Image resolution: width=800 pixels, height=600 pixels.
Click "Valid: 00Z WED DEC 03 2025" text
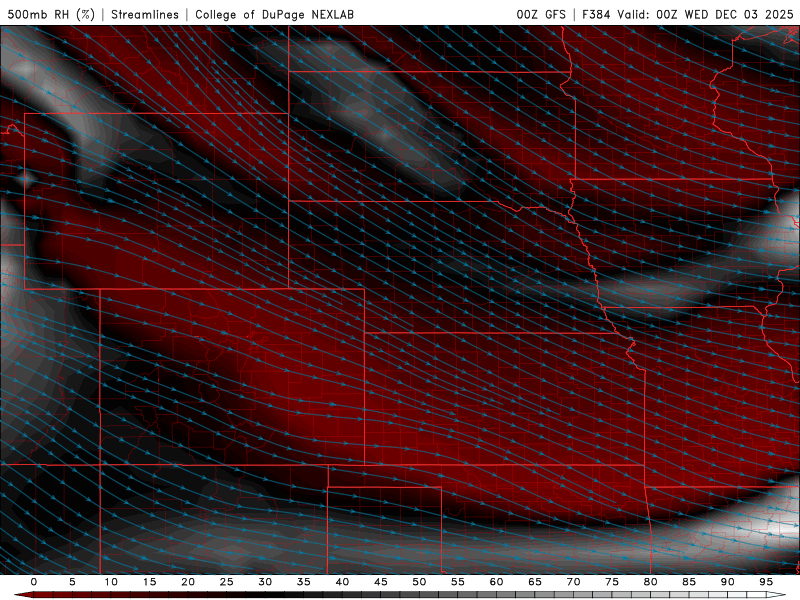pyautogui.click(x=705, y=14)
